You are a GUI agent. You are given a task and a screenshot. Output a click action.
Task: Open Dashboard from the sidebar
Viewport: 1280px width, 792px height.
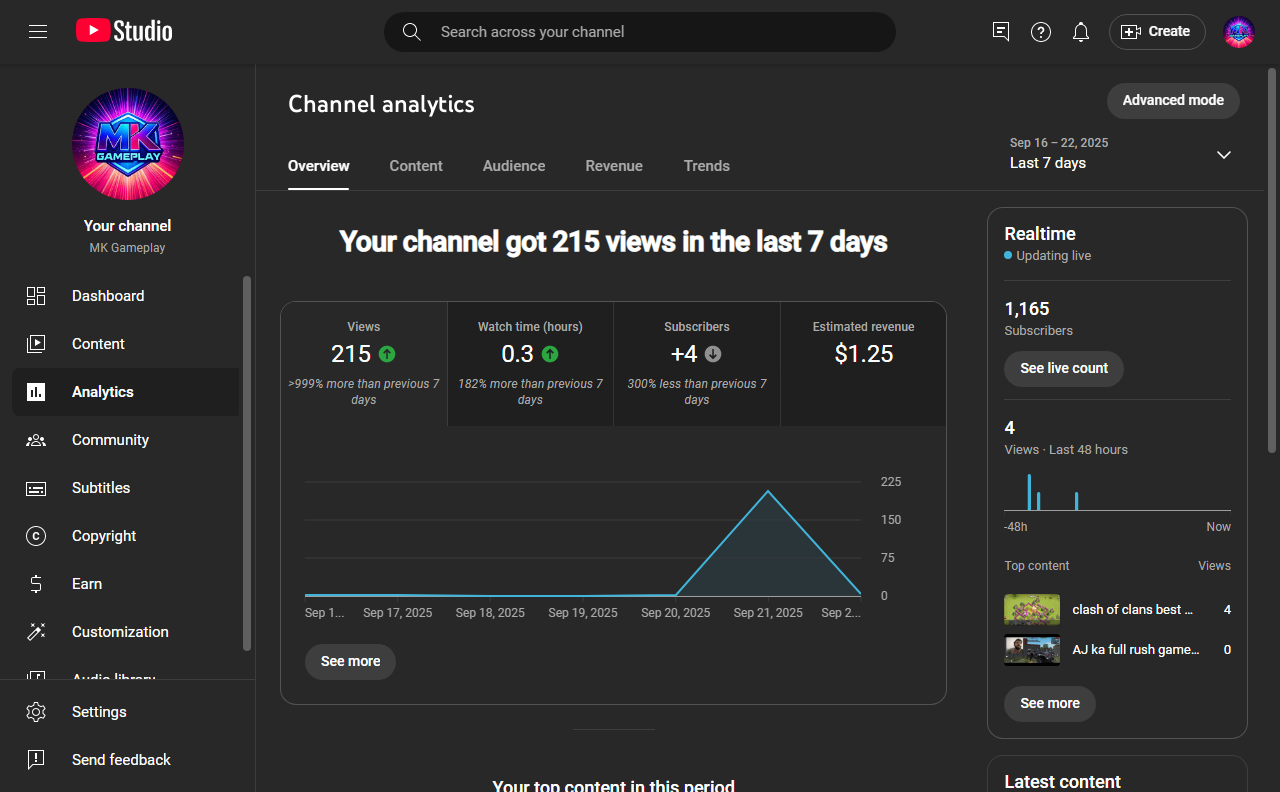[108, 296]
